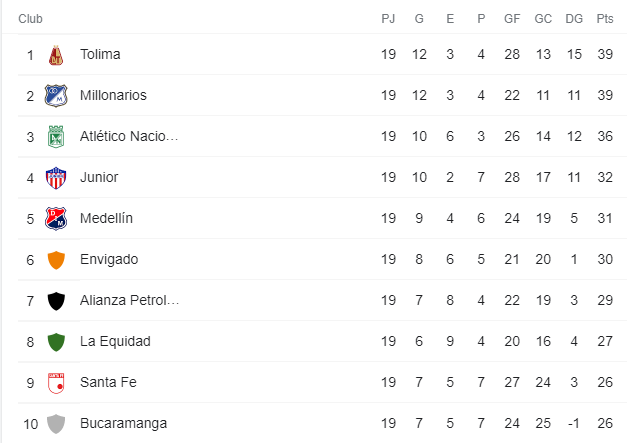Open the Tolima team name link
Viewport: 627px width, 443px height.
[x=100, y=54]
